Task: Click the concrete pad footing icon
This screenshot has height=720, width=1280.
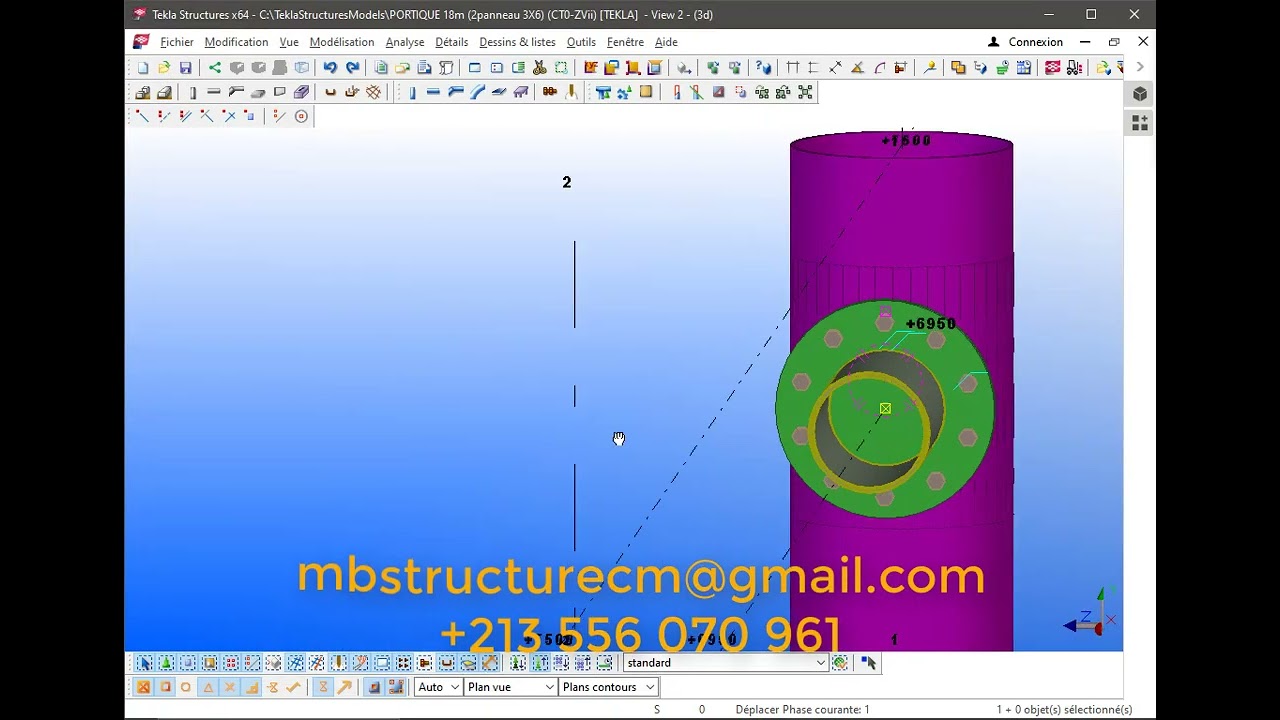Action: click(x=142, y=92)
